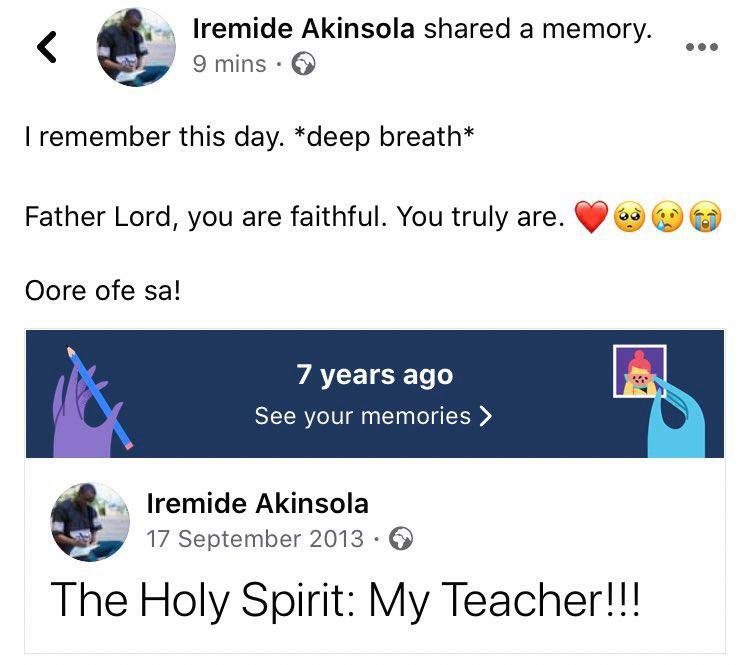Open the 'See your memories' link

click(362, 415)
